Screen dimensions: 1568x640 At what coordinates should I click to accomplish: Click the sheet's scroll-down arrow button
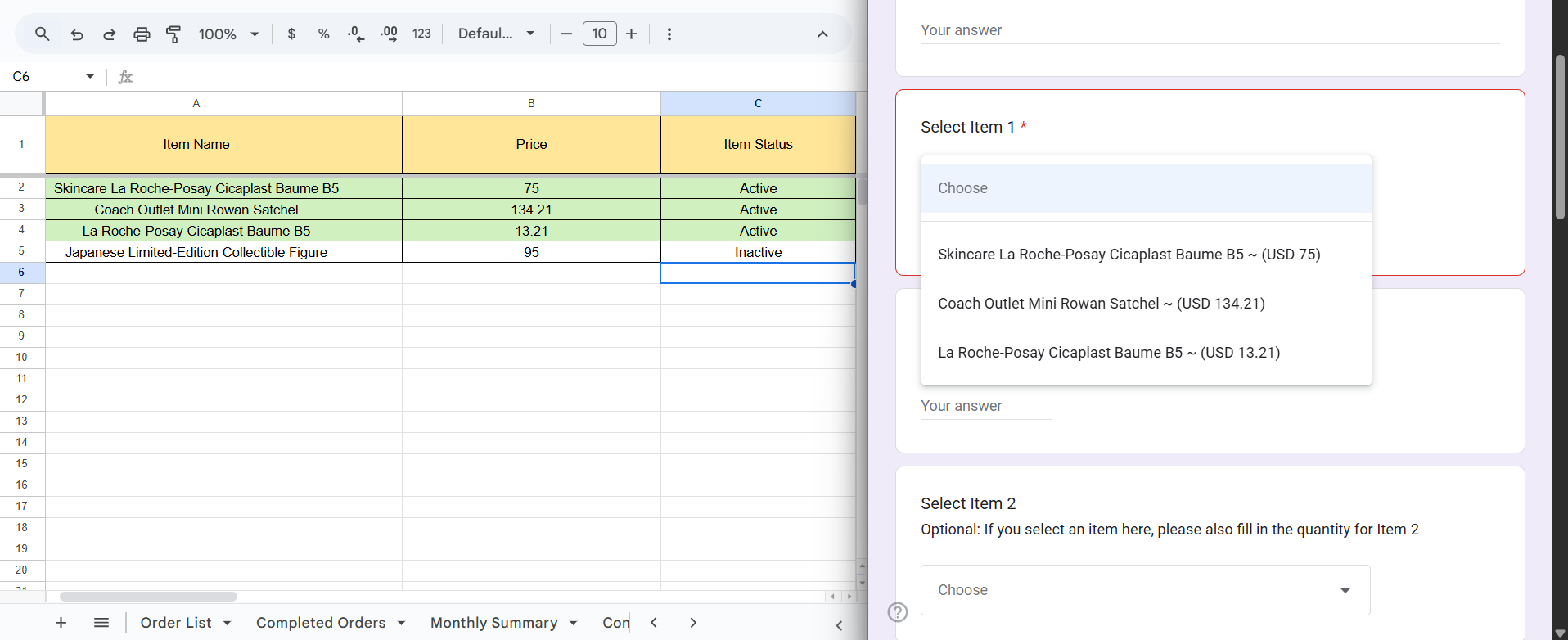[x=862, y=583]
